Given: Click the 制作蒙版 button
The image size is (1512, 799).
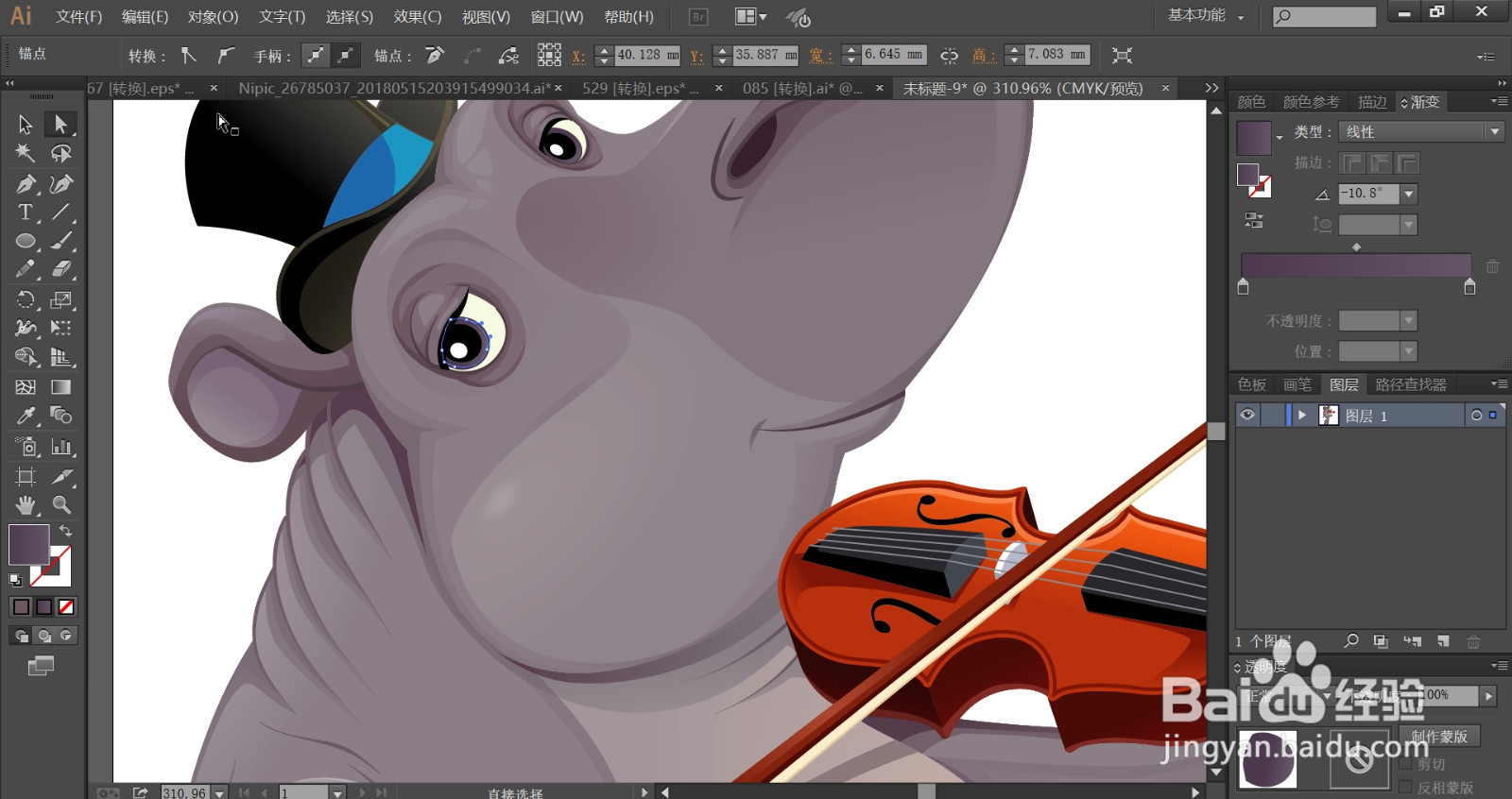Looking at the screenshot, I should 1439,737.
